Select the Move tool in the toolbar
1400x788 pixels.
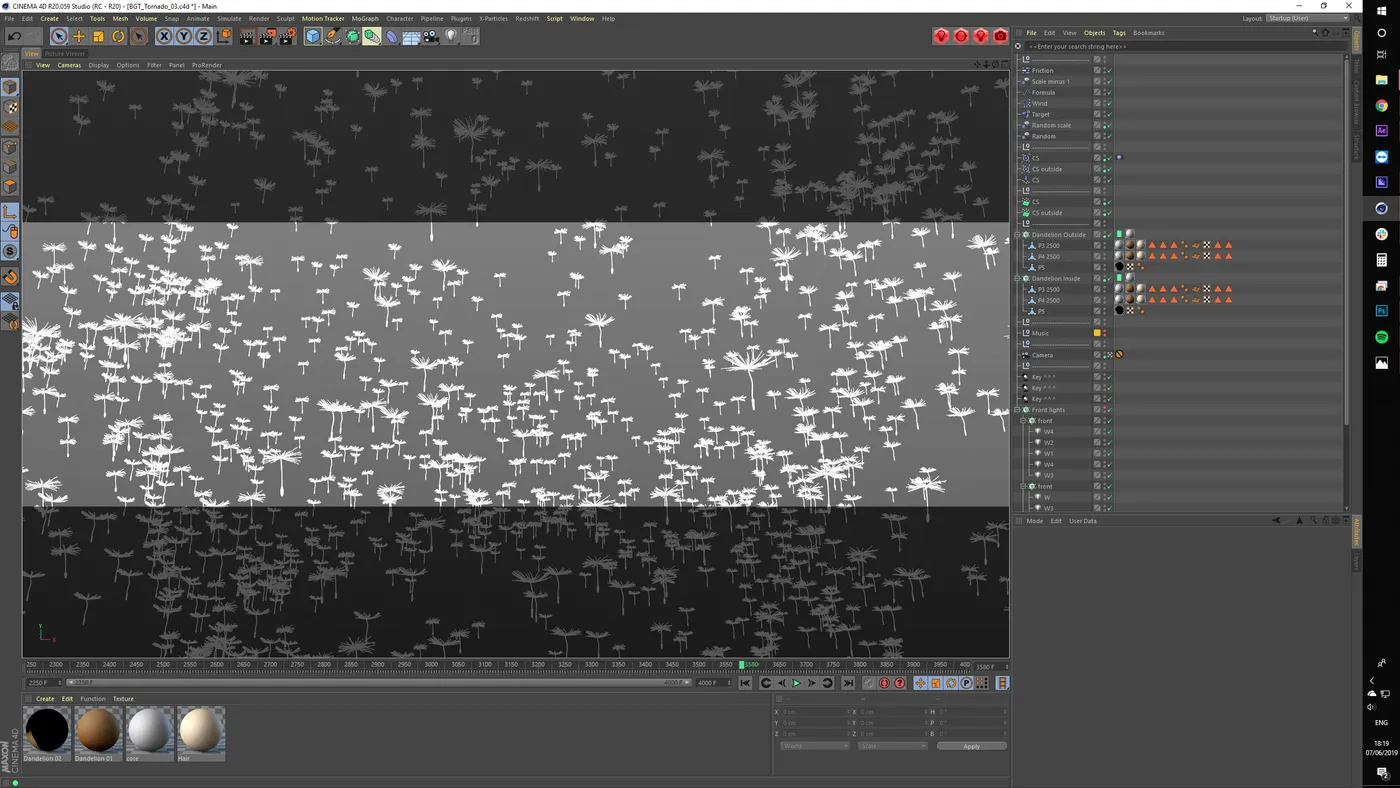(78, 36)
